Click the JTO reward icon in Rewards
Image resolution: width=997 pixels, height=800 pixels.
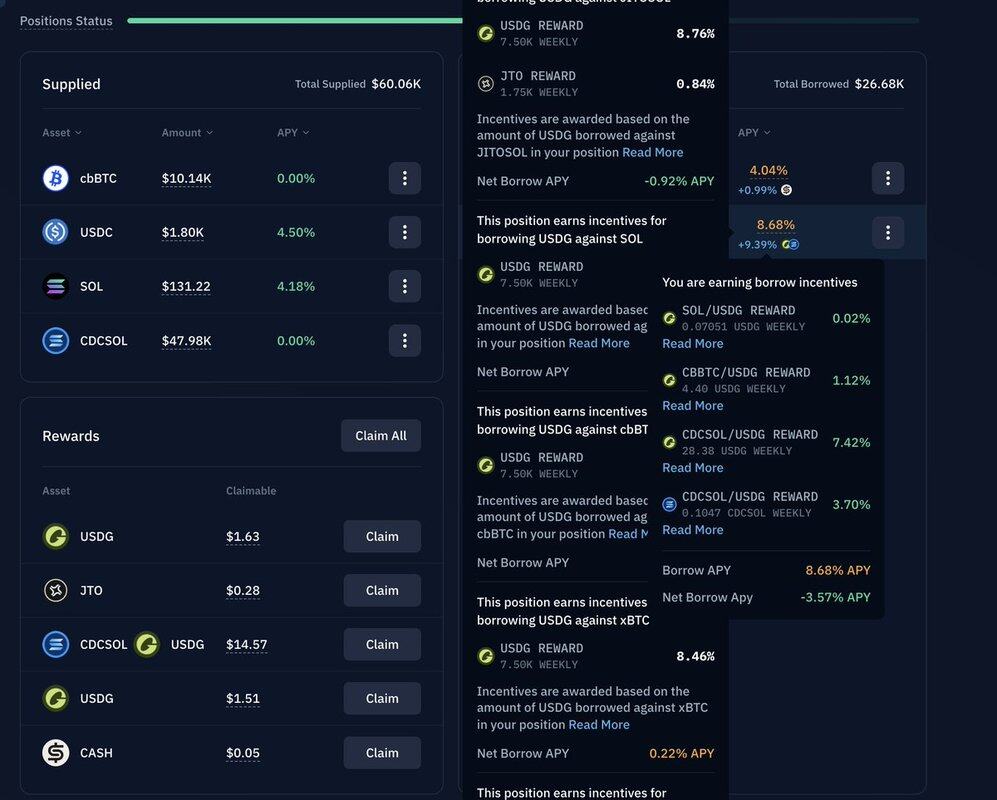(56, 590)
